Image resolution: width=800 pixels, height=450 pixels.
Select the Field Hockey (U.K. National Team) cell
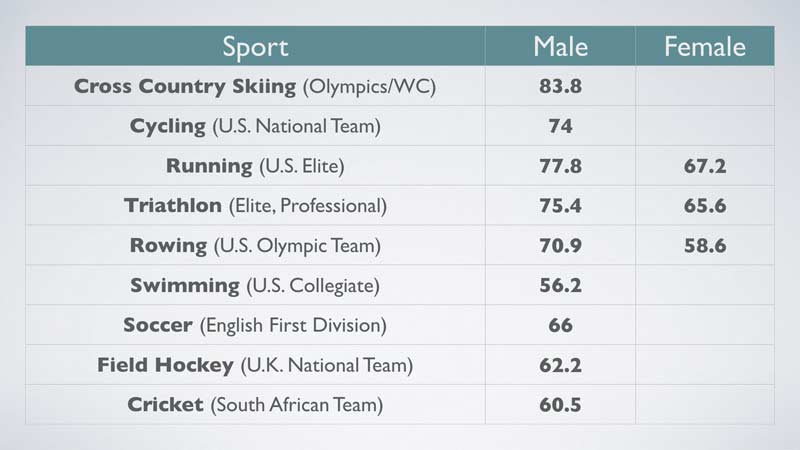tap(255, 365)
